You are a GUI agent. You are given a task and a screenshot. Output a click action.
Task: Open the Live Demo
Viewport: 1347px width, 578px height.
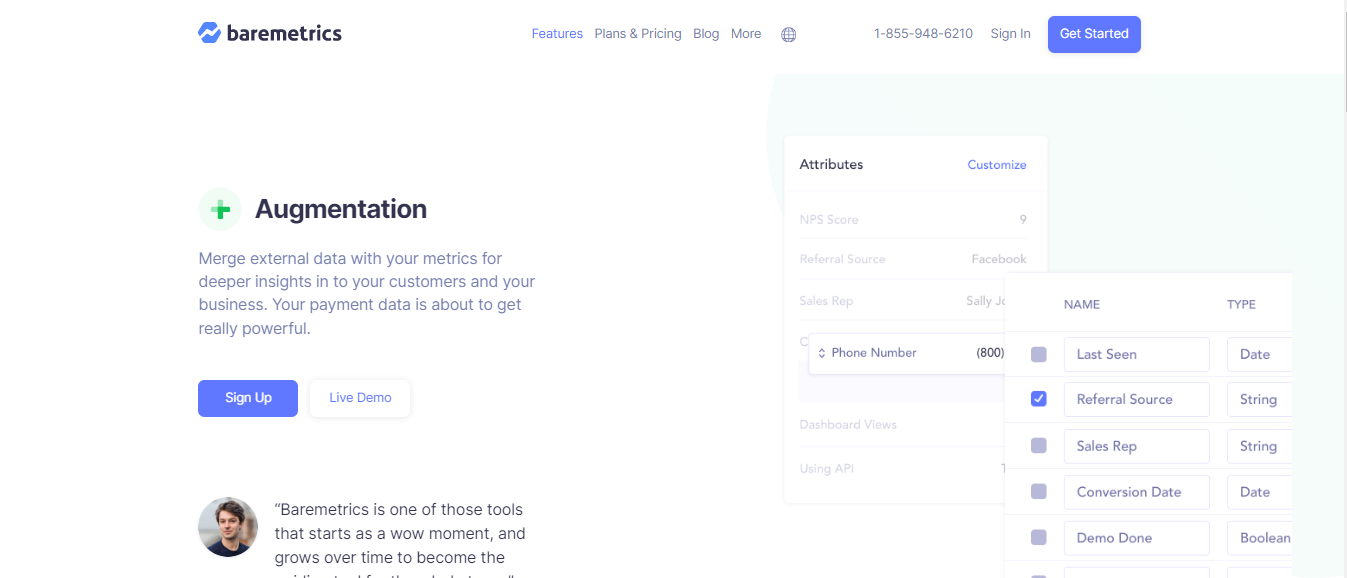click(359, 398)
